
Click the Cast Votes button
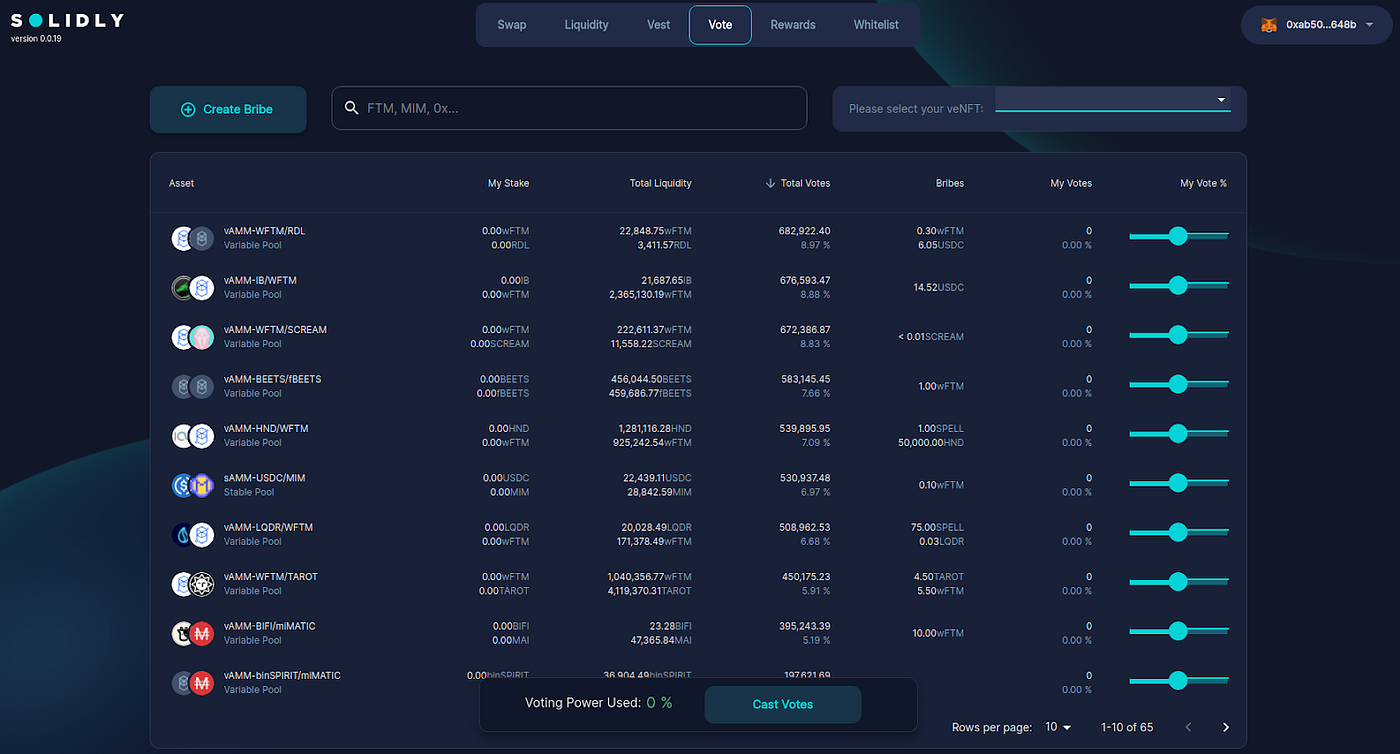coord(782,704)
